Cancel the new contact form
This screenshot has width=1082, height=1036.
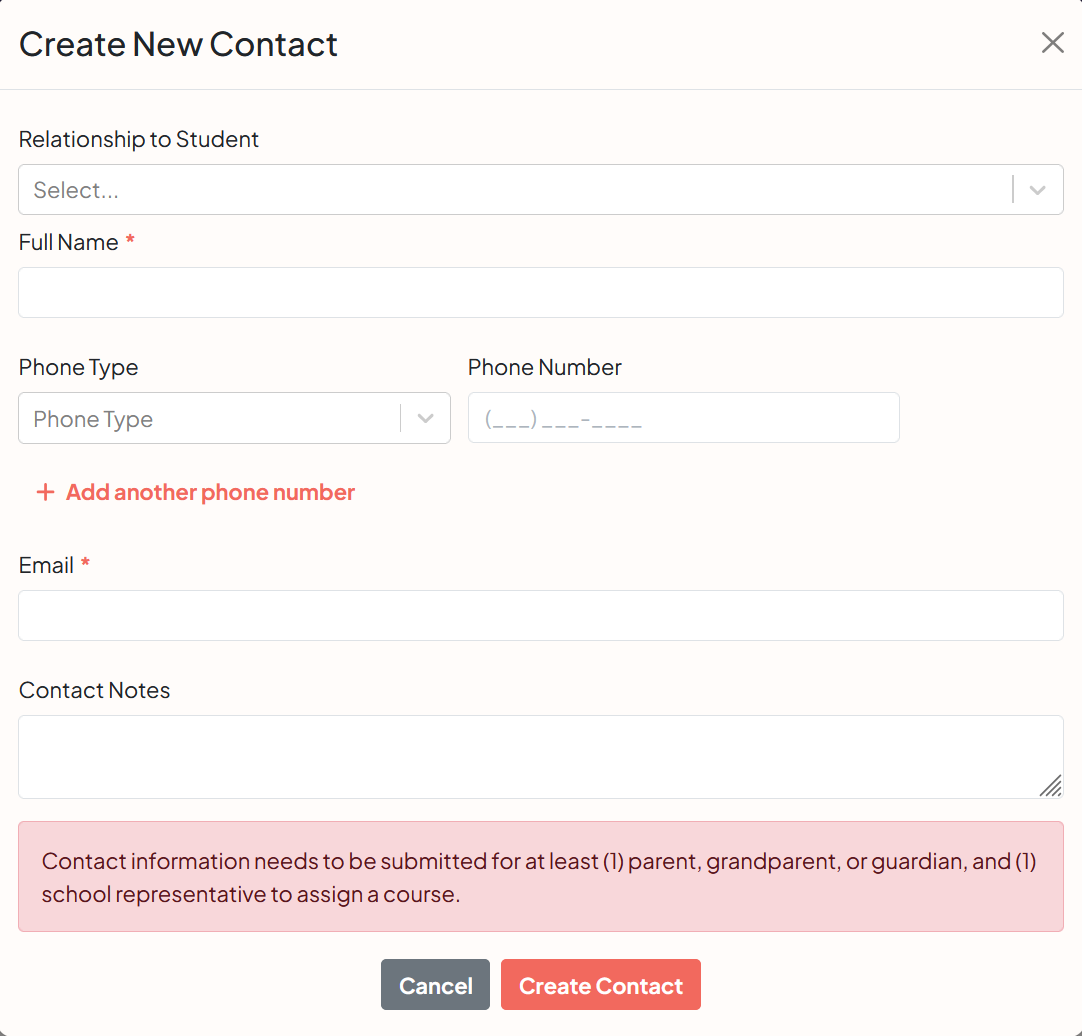435,985
